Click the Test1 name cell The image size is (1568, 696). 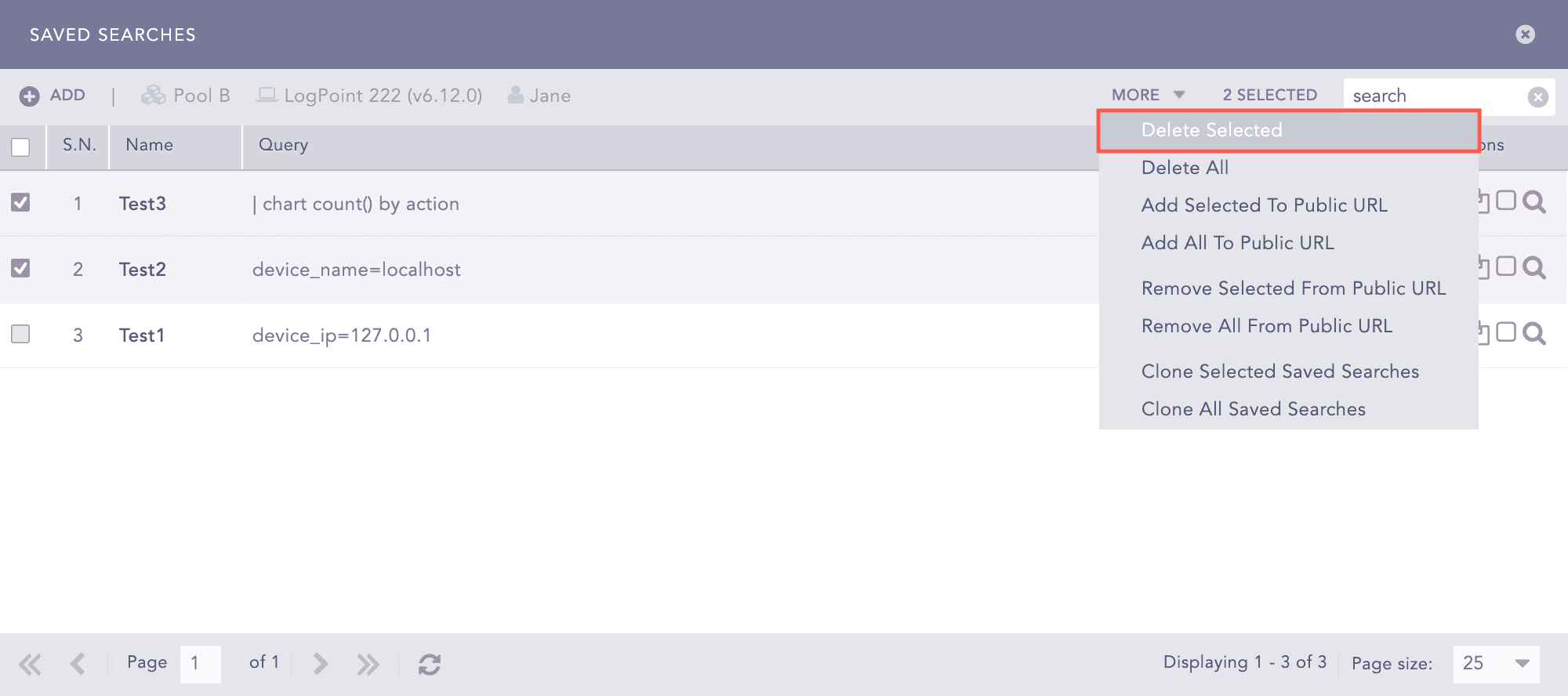pos(142,335)
